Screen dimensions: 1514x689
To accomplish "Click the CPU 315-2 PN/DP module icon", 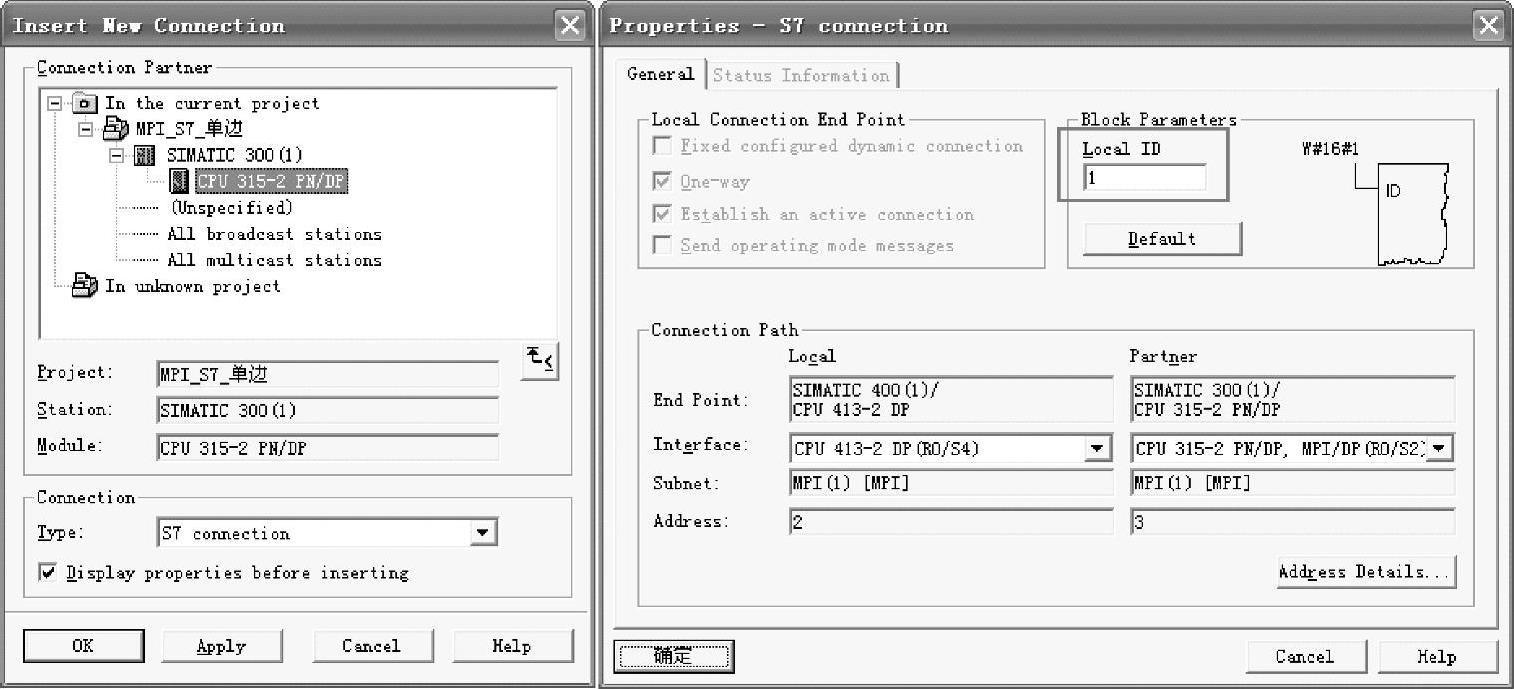I will click(x=179, y=181).
